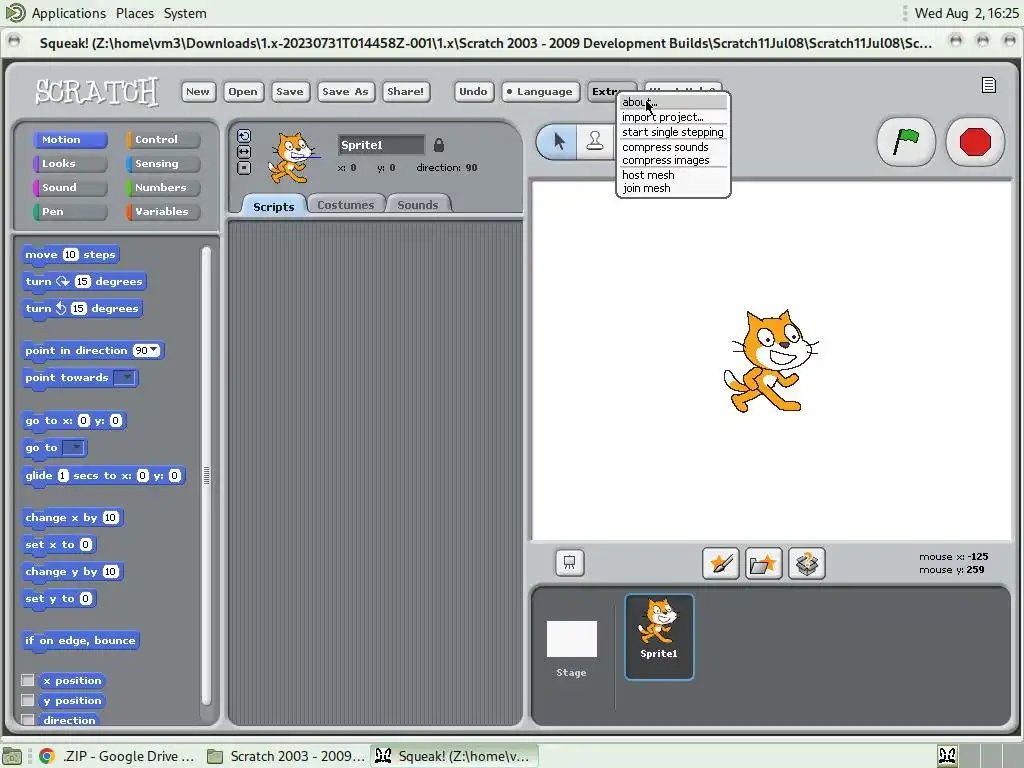
Task: Select the Control block category
Action: (163, 140)
